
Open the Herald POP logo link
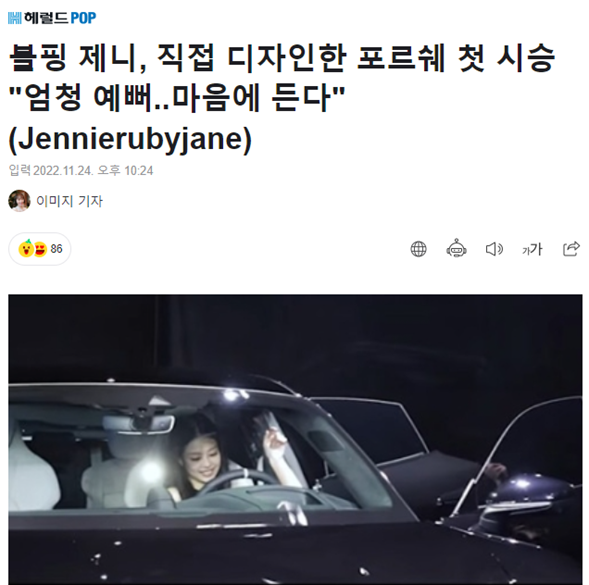(x=52, y=18)
